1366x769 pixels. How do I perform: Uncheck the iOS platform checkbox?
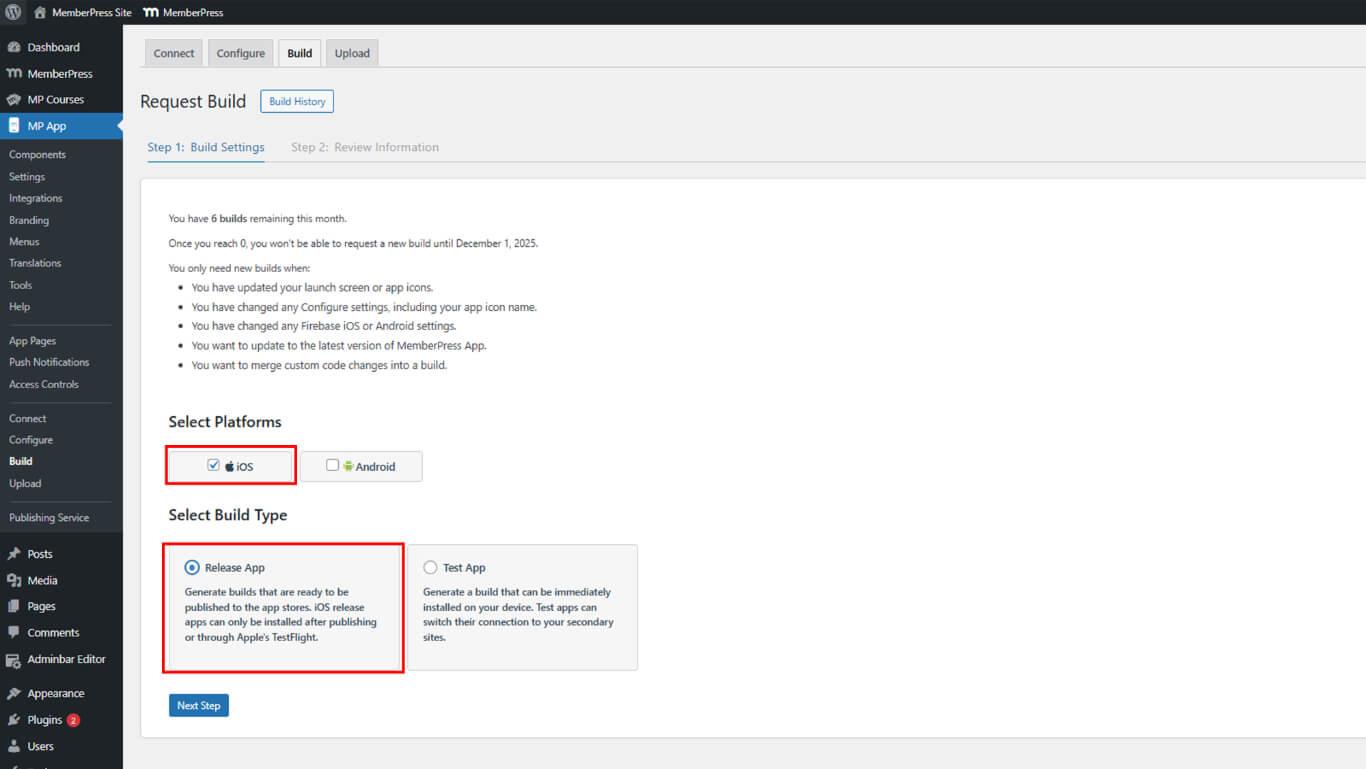tap(213, 465)
